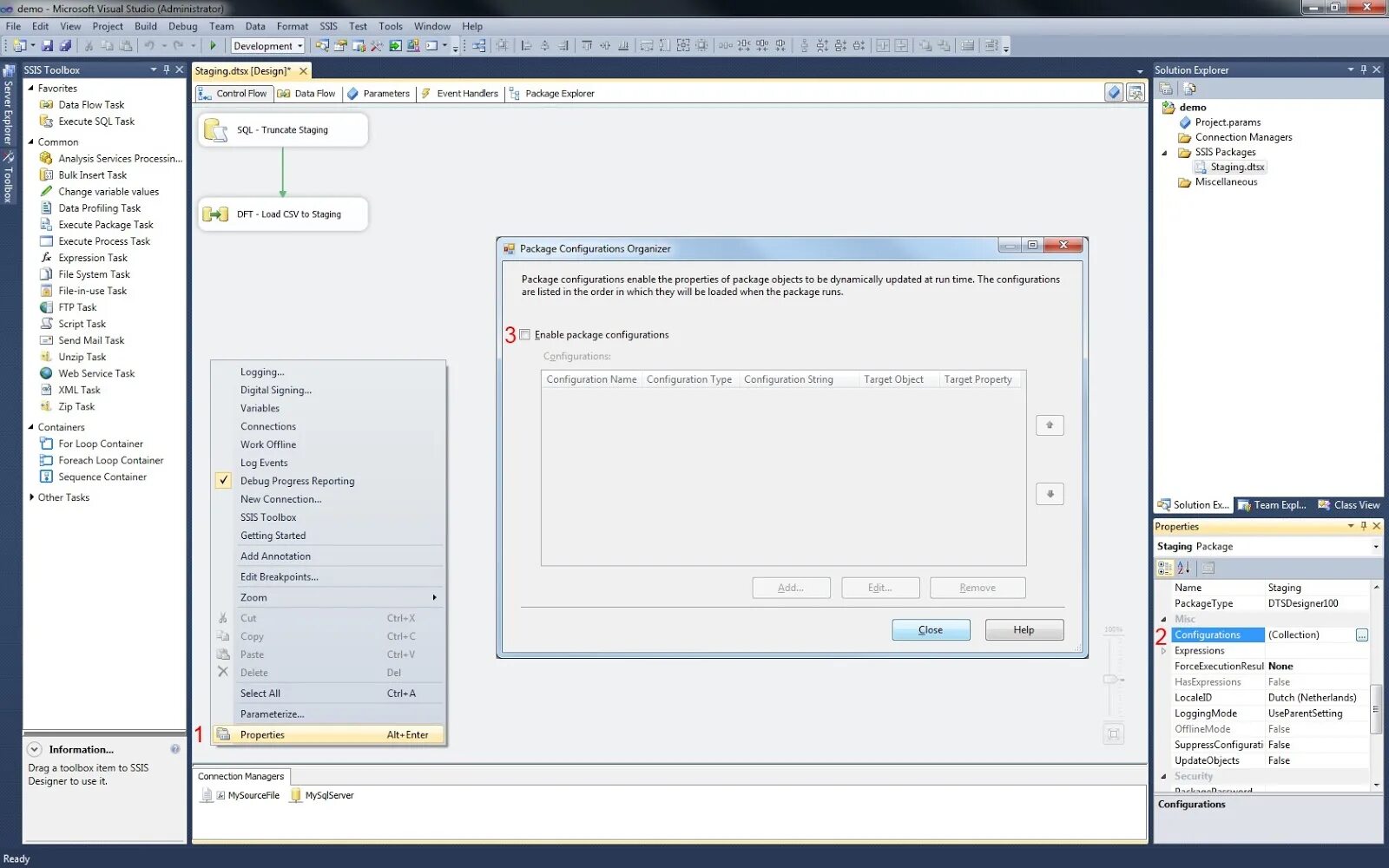Select the FTP Task globe icon
Screen dimensions: 1389x868
click(47, 307)
